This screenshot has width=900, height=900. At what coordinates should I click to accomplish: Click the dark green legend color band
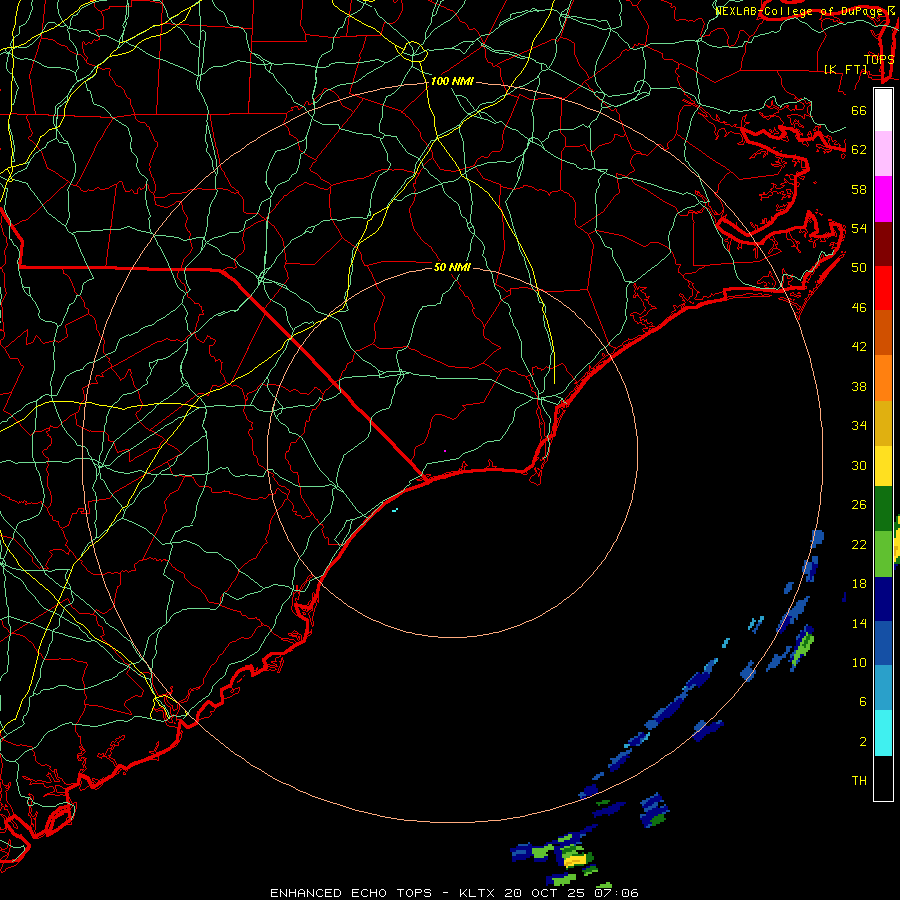883,509
